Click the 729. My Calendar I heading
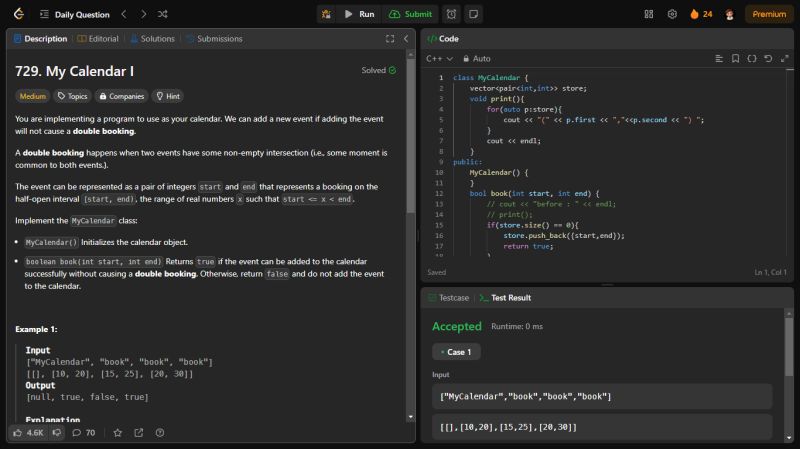This screenshot has width=800, height=449. pyautogui.click(x=74, y=71)
